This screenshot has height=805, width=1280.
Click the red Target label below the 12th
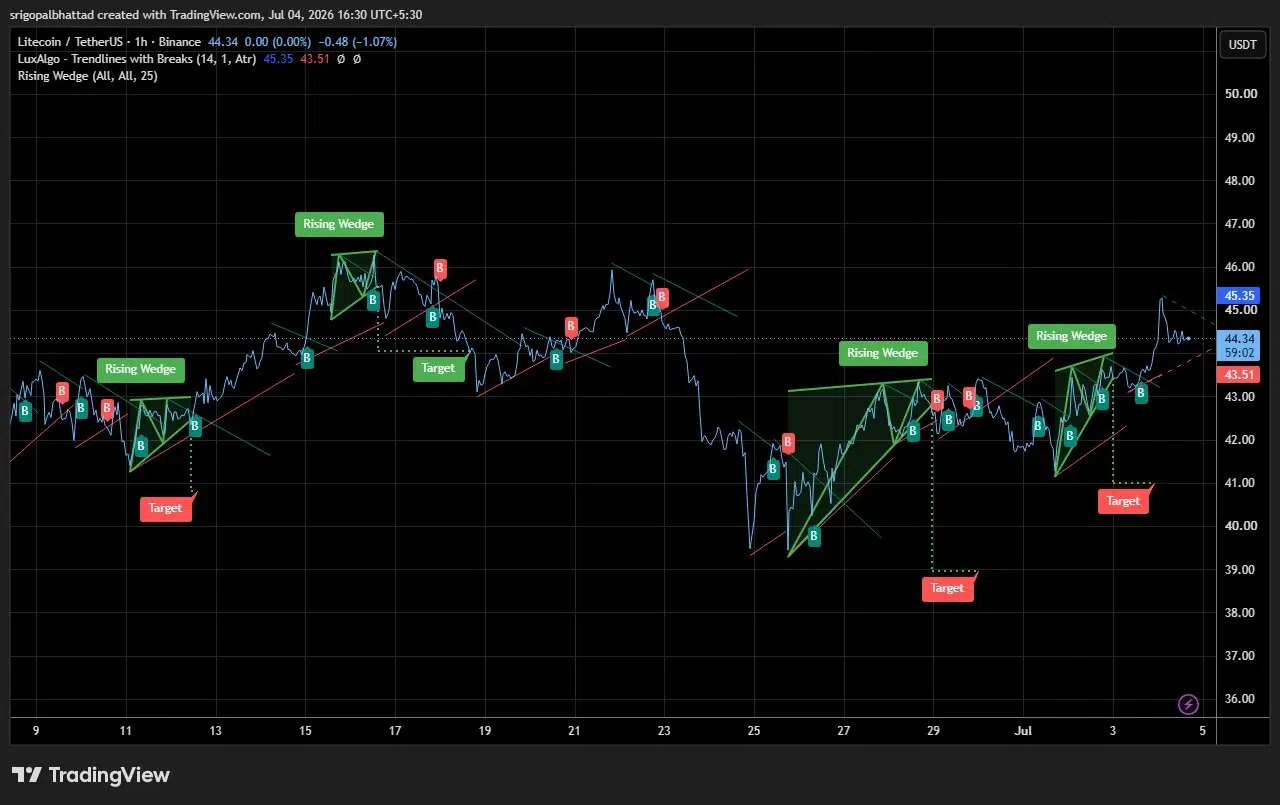click(165, 508)
